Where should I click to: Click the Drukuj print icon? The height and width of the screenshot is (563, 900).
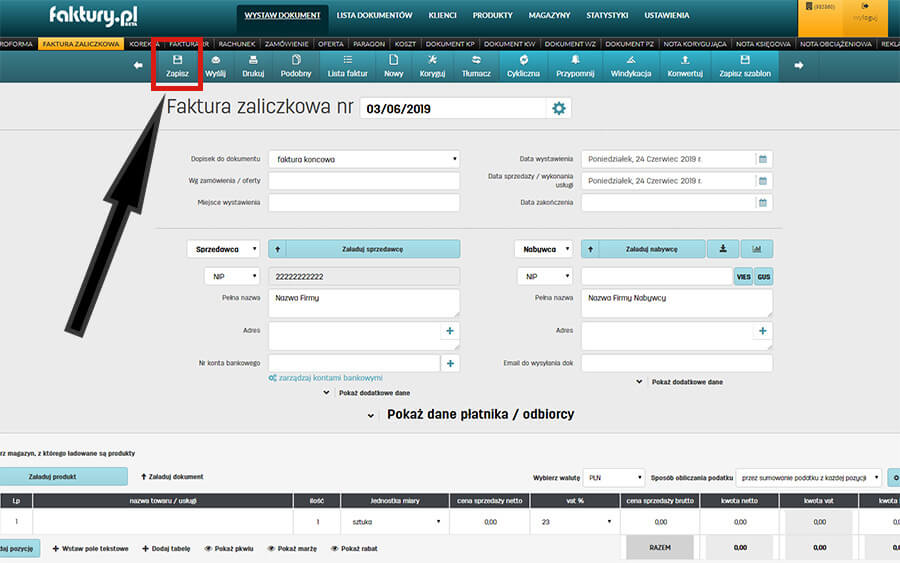[x=253, y=66]
